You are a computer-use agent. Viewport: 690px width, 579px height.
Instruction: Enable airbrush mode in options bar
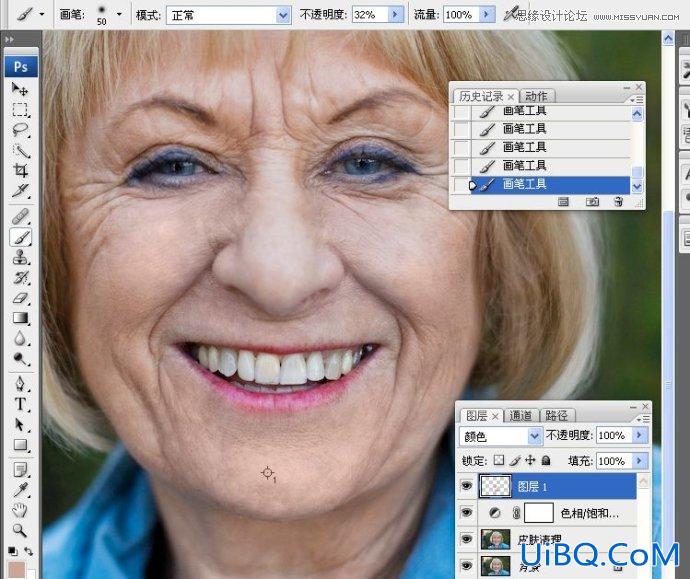point(510,15)
